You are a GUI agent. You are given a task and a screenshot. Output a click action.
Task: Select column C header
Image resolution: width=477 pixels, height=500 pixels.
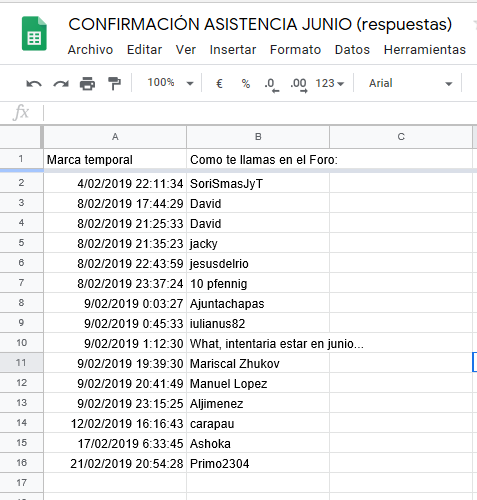click(401, 137)
